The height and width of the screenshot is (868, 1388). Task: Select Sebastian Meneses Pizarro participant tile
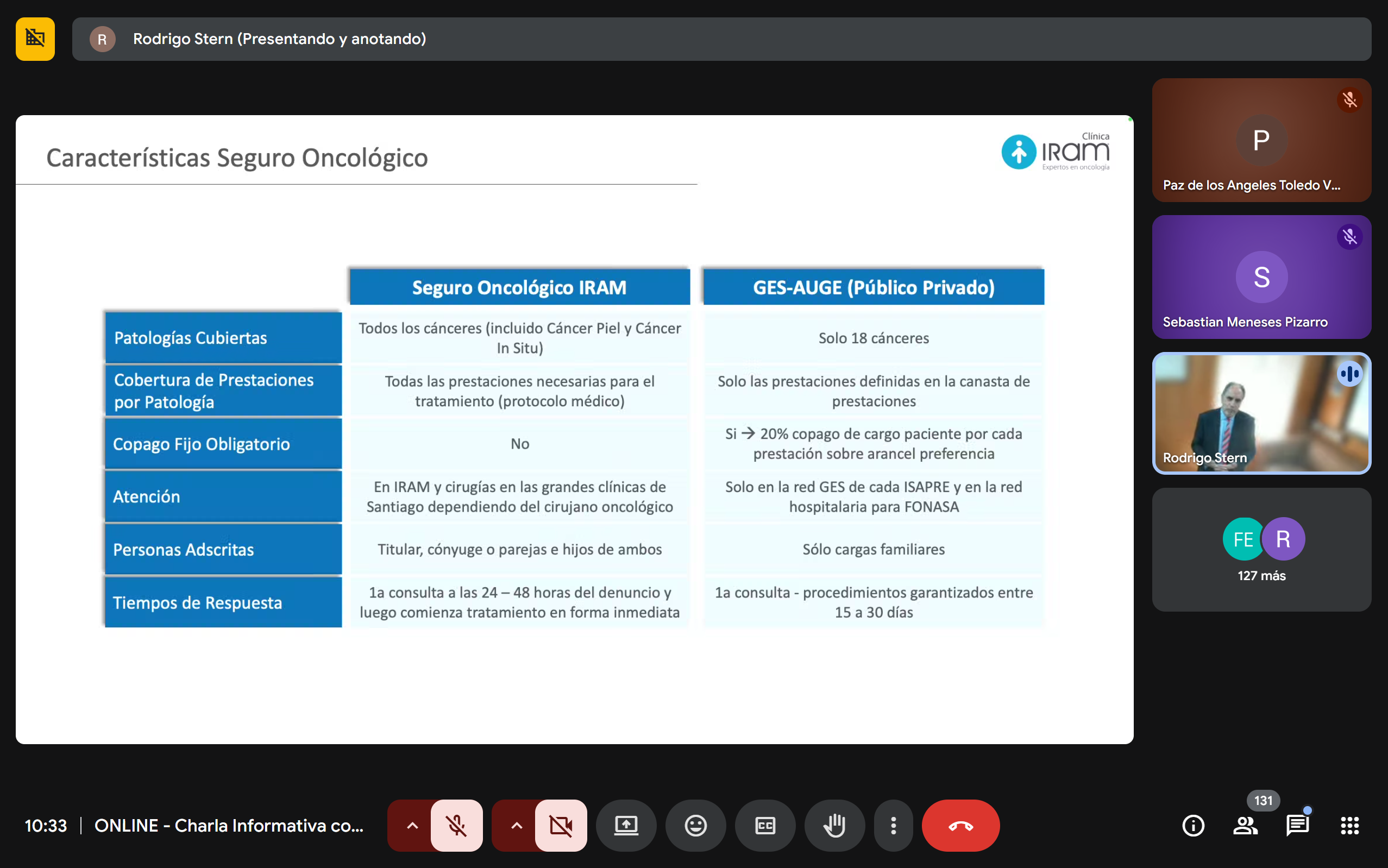(x=1261, y=276)
